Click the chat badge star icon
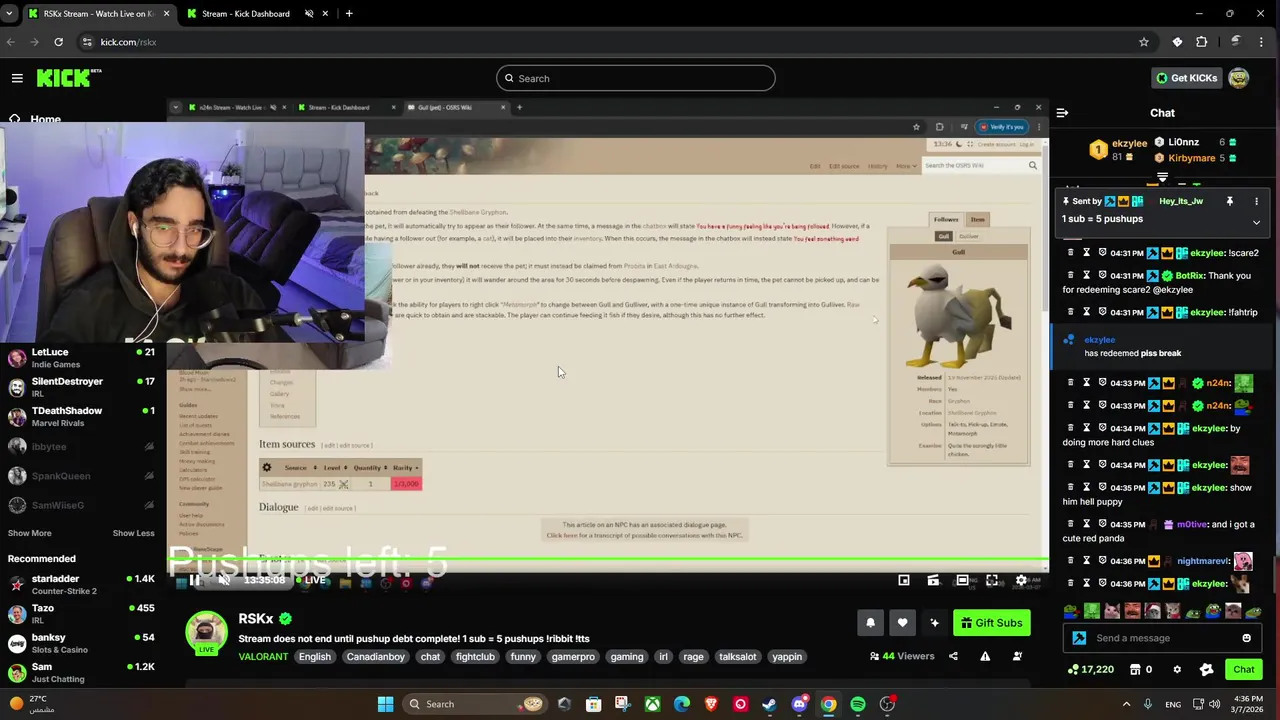The width and height of the screenshot is (1280, 720). pyautogui.click(x=1206, y=669)
